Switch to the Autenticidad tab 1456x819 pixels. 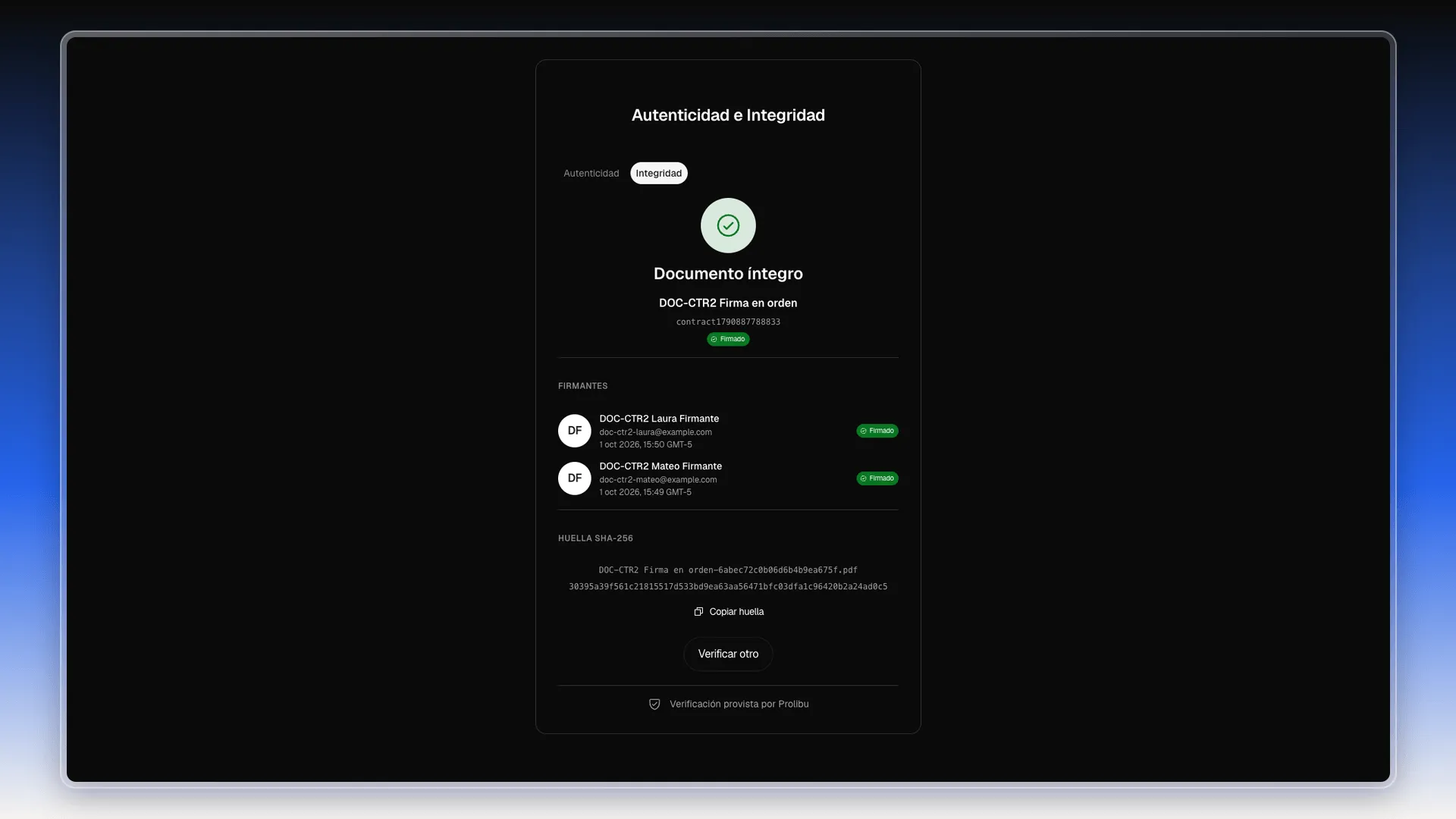591,173
